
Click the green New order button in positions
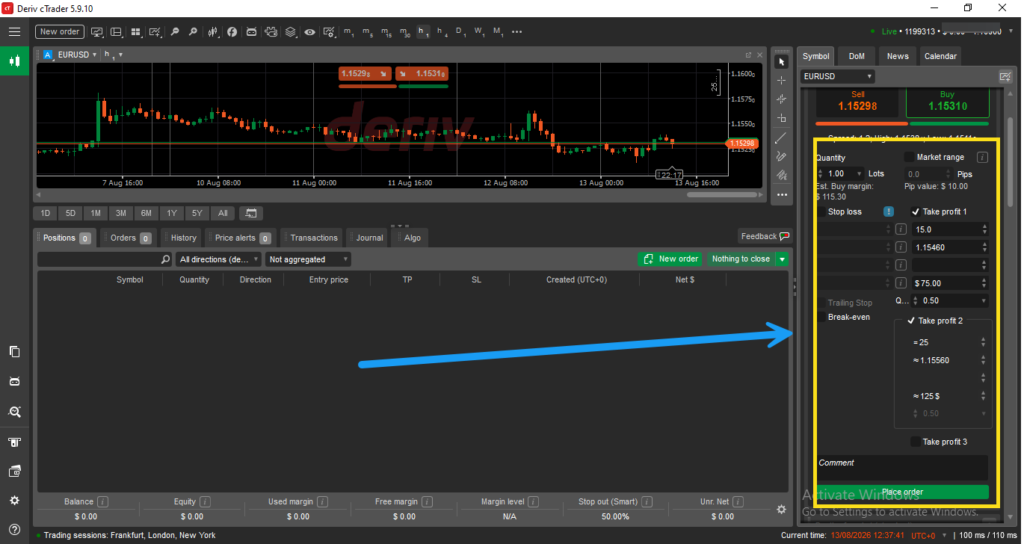[x=670, y=259]
